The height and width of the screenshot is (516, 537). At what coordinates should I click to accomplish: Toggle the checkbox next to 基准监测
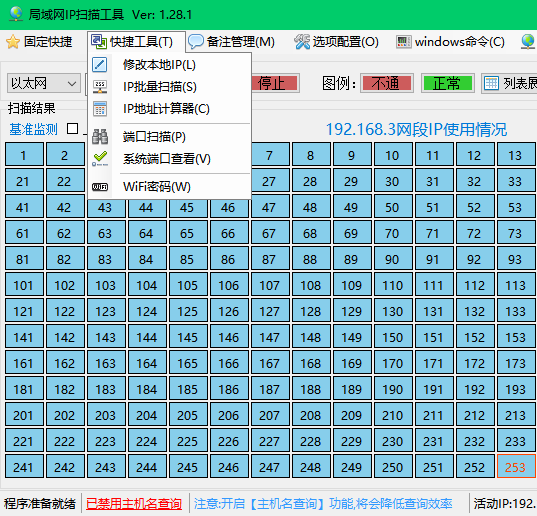[x=72, y=129]
